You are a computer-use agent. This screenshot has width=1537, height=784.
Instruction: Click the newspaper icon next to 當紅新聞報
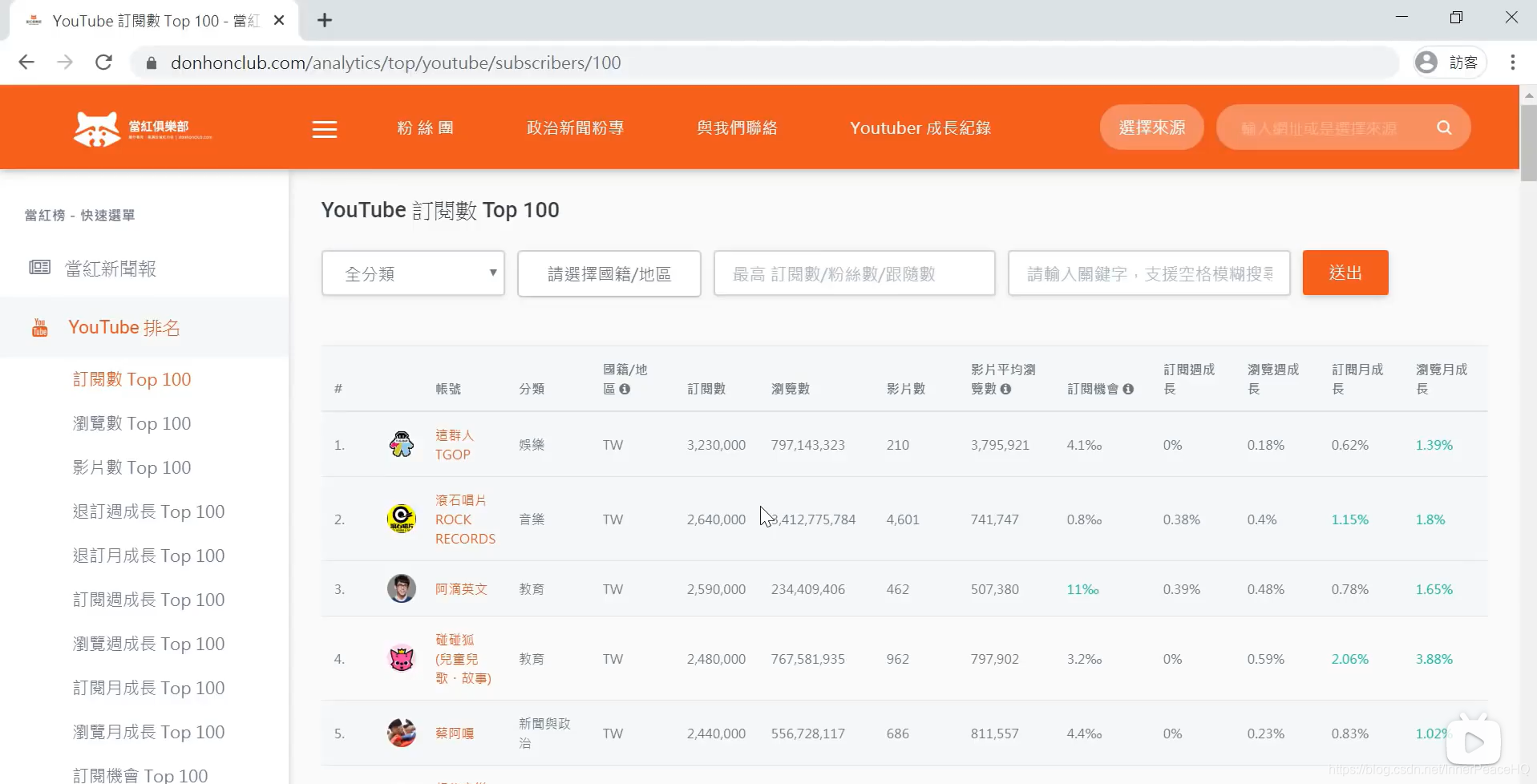pos(40,268)
